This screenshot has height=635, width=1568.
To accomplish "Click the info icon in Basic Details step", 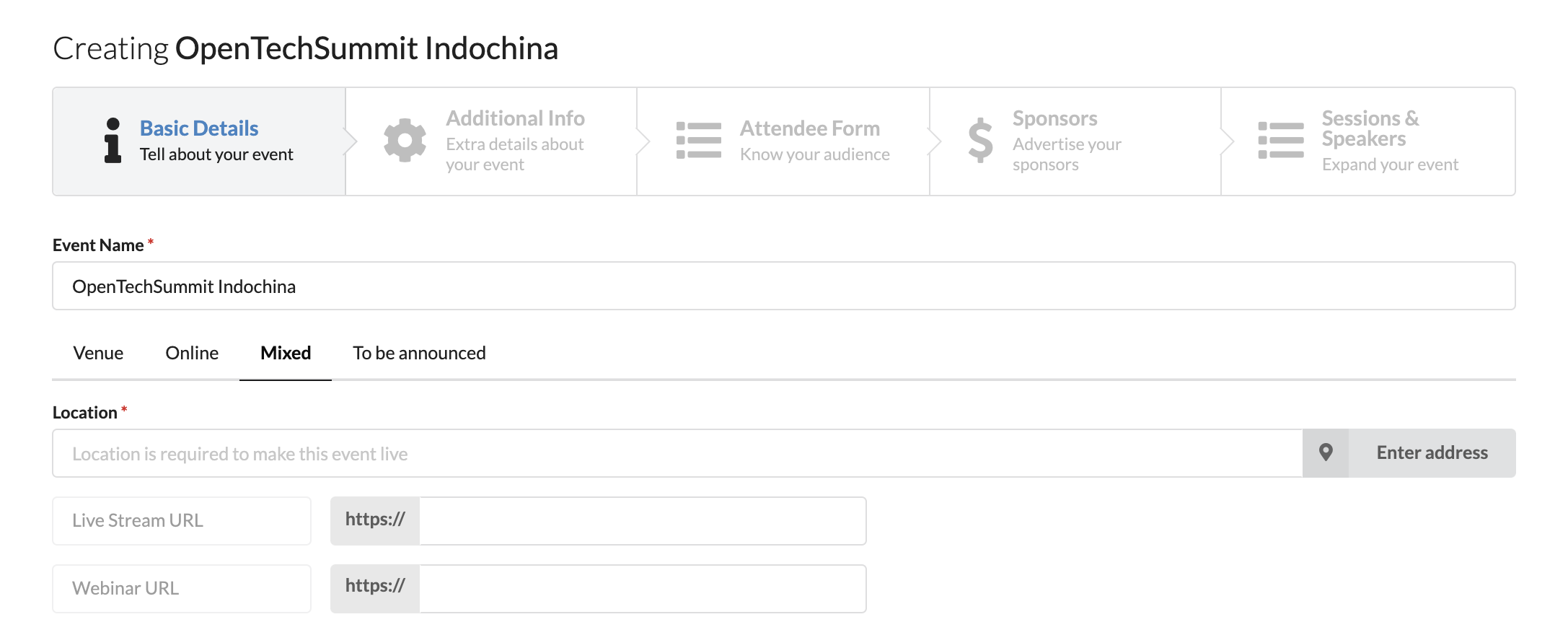I will tap(113, 141).
